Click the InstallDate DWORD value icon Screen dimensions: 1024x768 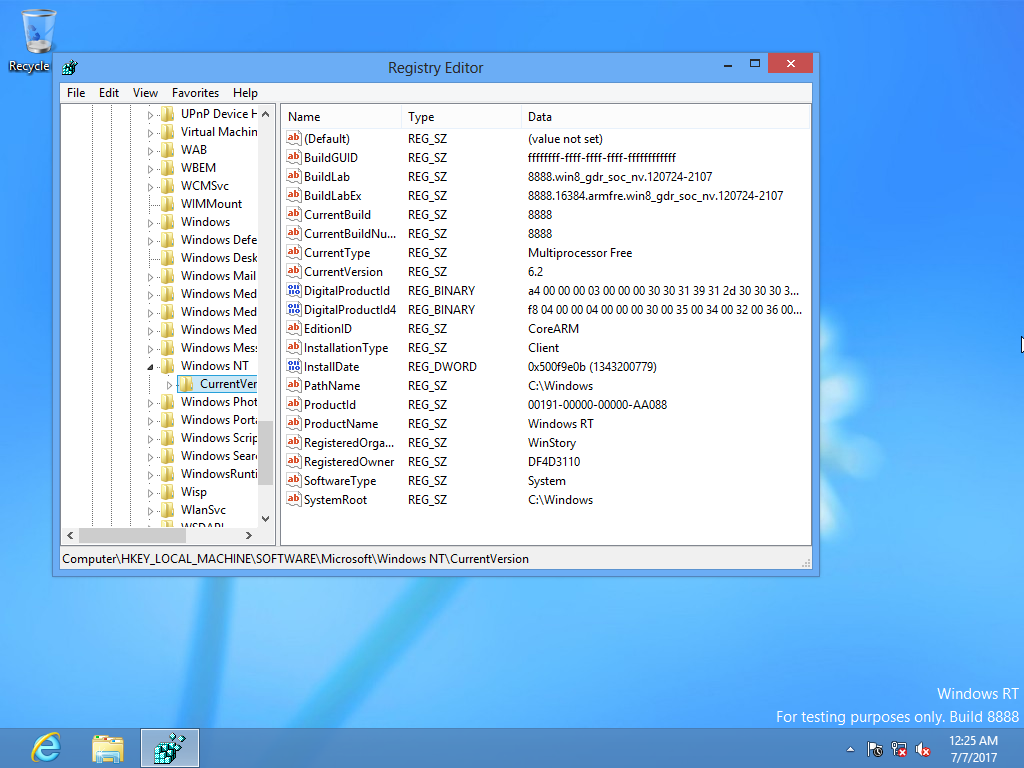point(294,367)
